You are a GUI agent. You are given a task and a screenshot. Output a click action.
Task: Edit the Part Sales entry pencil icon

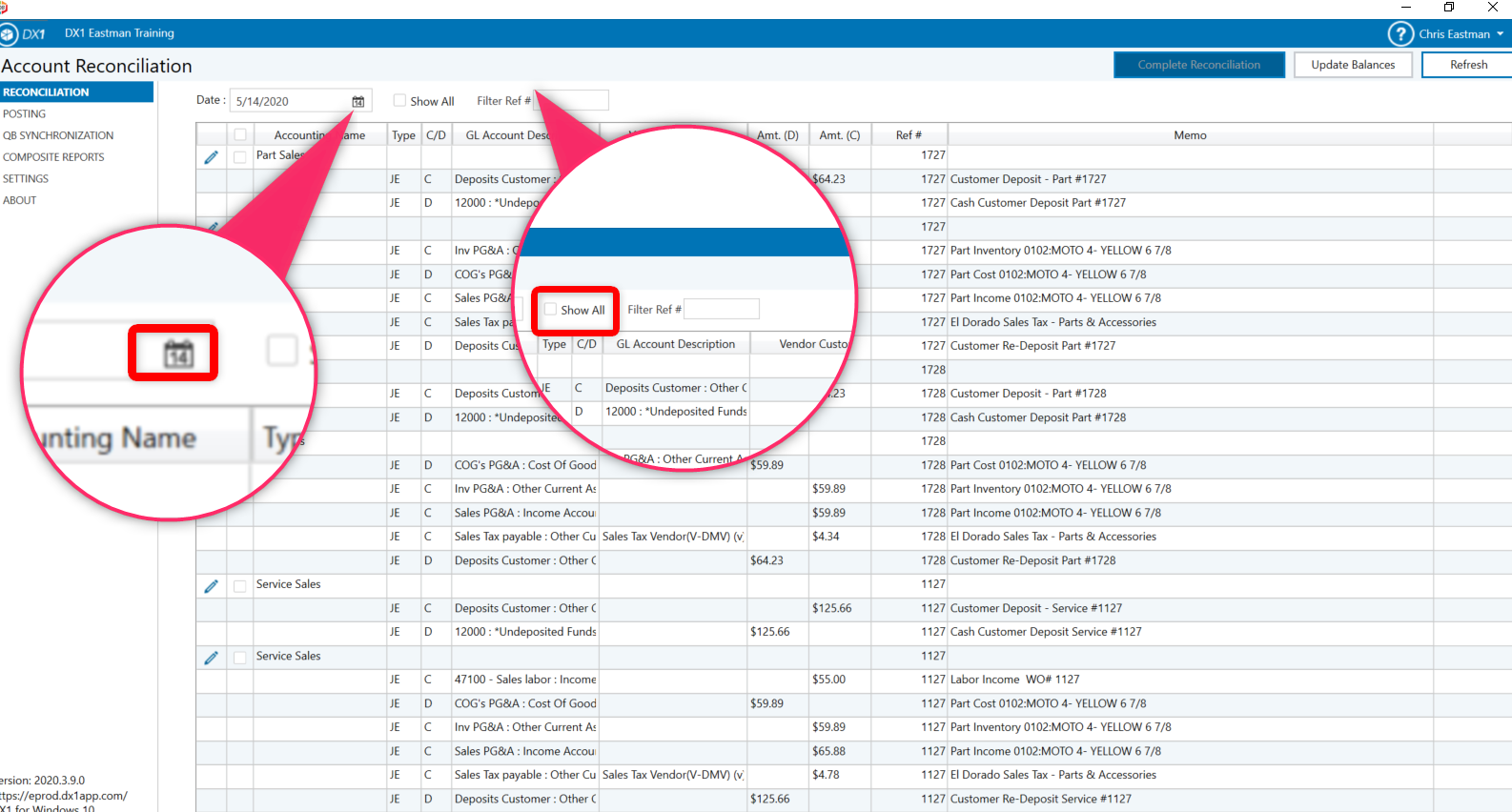coord(212,157)
